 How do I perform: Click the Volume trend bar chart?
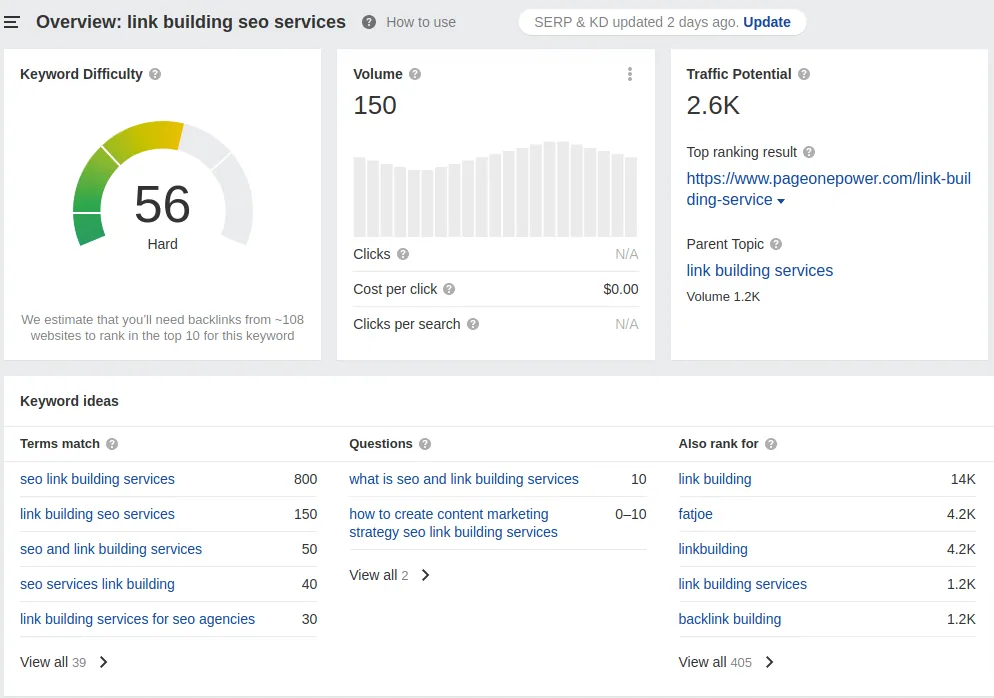pyautogui.click(x=495, y=189)
